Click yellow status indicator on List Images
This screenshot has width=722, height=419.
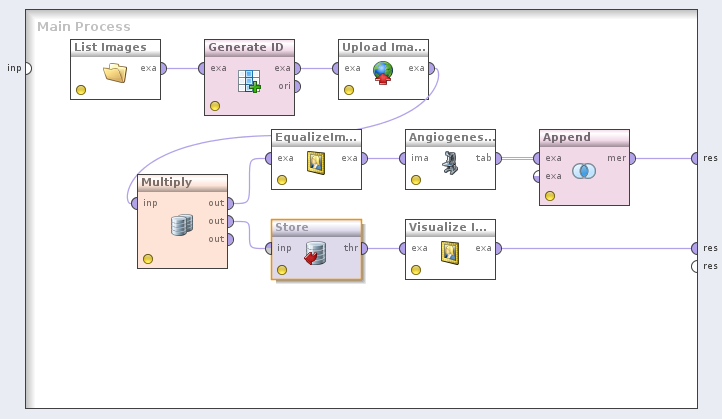[81, 90]
